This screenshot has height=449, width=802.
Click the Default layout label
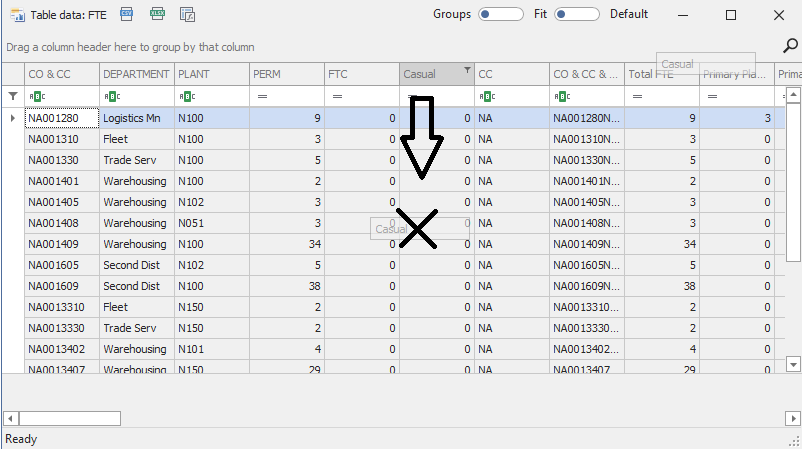(629, 14)
